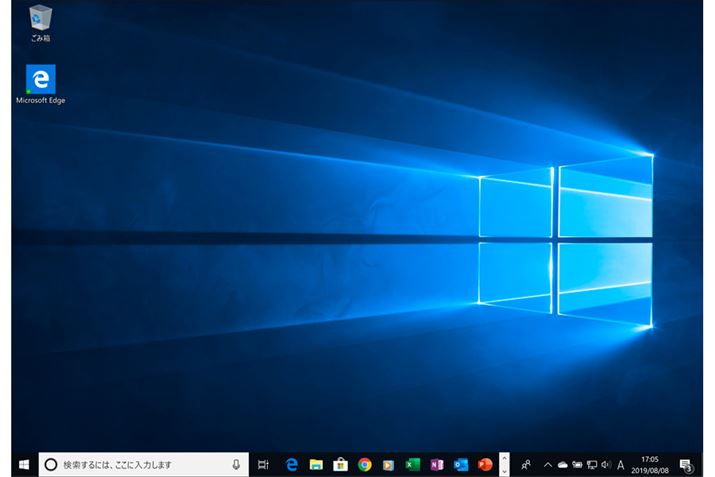The width and height of the screenshot is (715, 477).
Task: Click the taskbar search input field
Action: click(140, 464)
